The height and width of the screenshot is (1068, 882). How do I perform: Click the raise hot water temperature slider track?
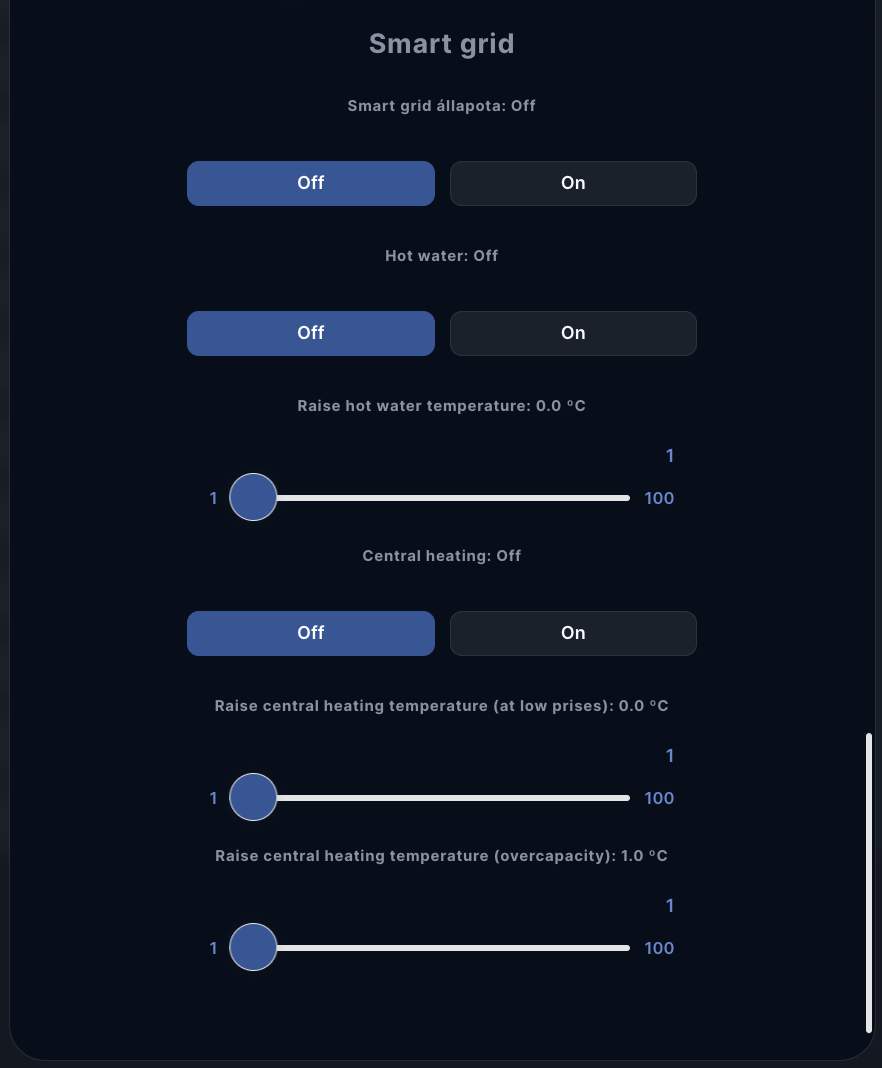click(450, 498)
